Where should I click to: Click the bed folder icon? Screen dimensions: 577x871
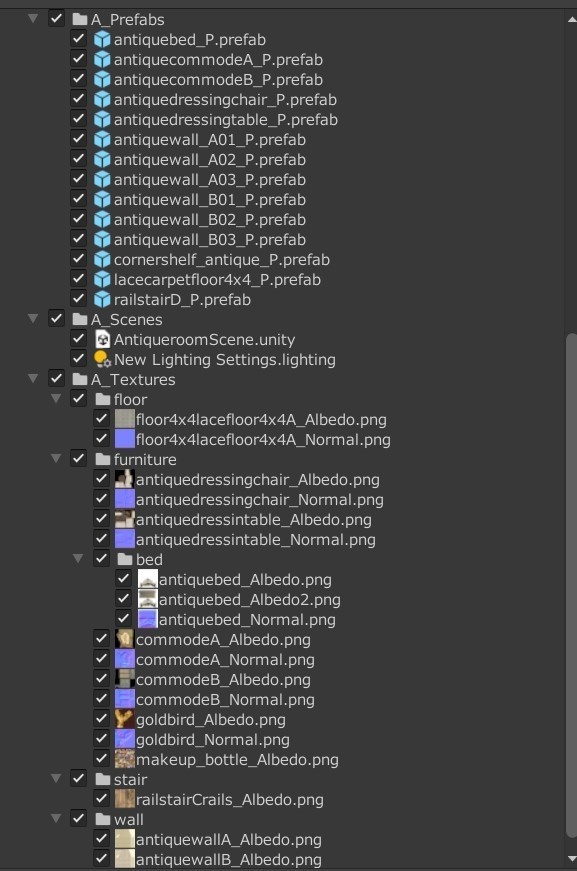point(125,559)
